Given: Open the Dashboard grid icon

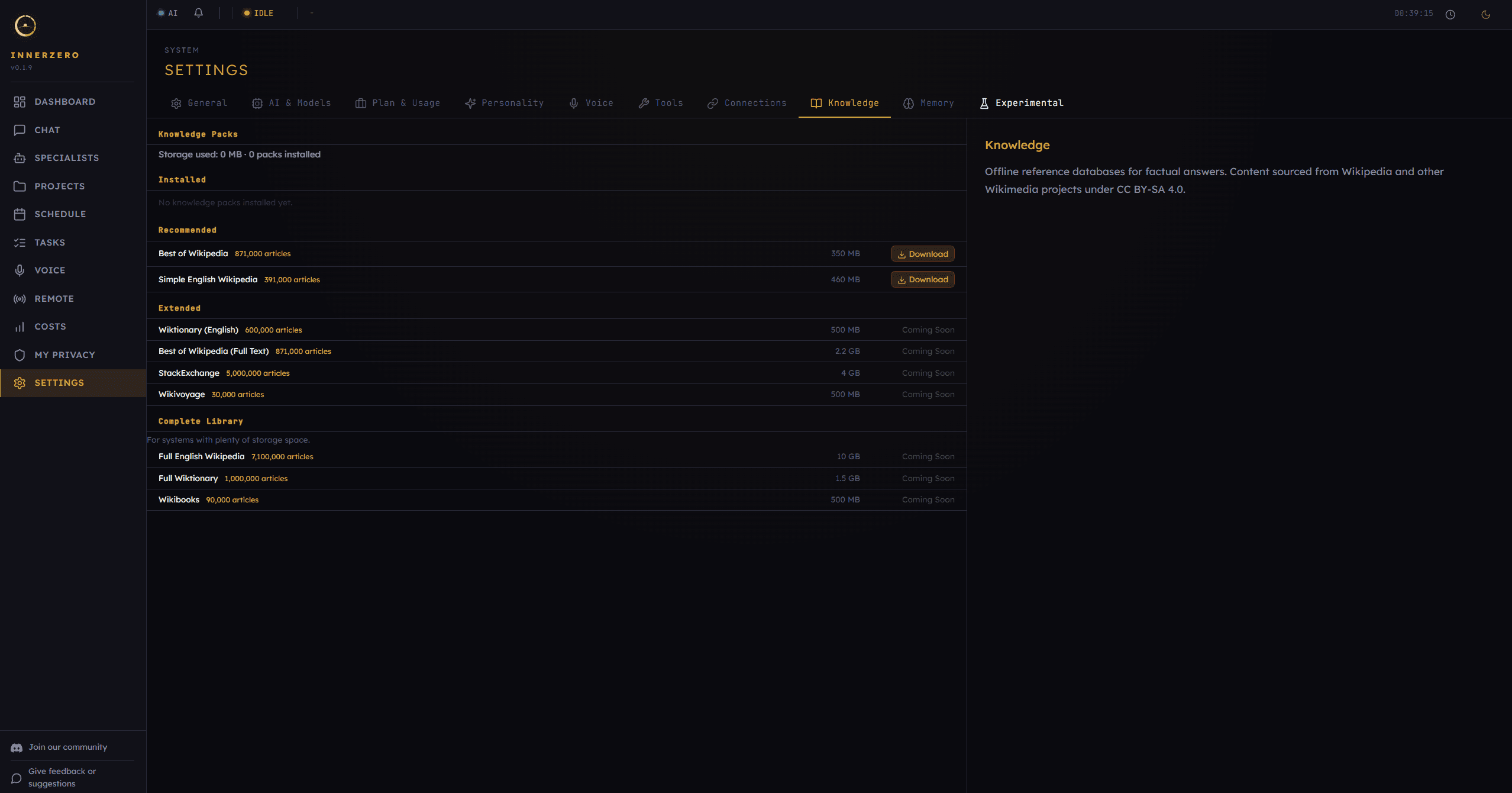Looking at the screenshot, I should 20,102.
